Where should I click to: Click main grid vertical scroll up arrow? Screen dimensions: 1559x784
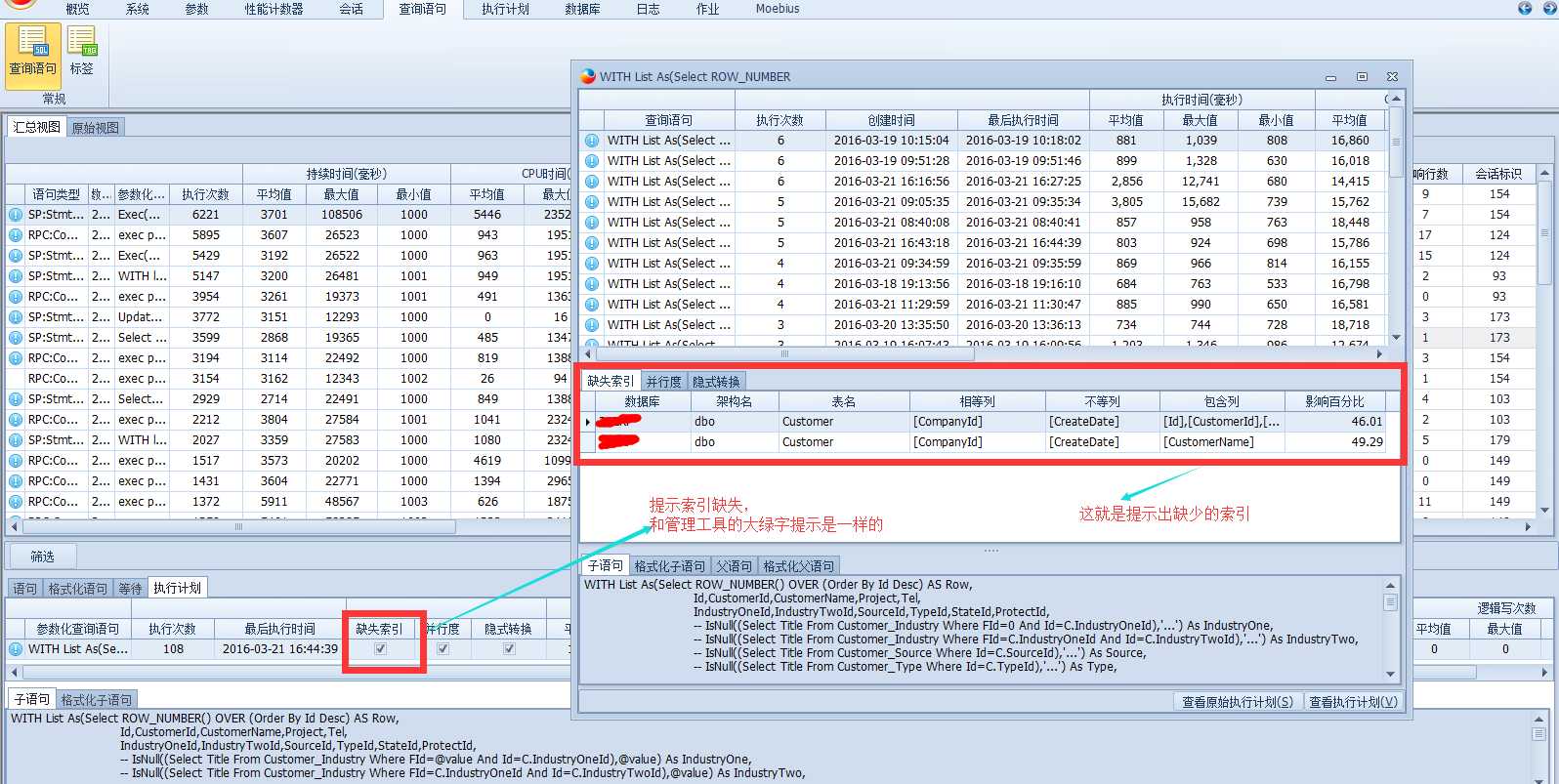[1544, 173]
